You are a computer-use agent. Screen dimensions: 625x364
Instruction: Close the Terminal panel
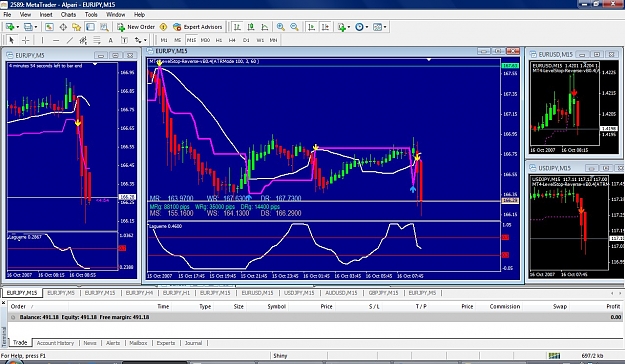click(x=3, y=303)
